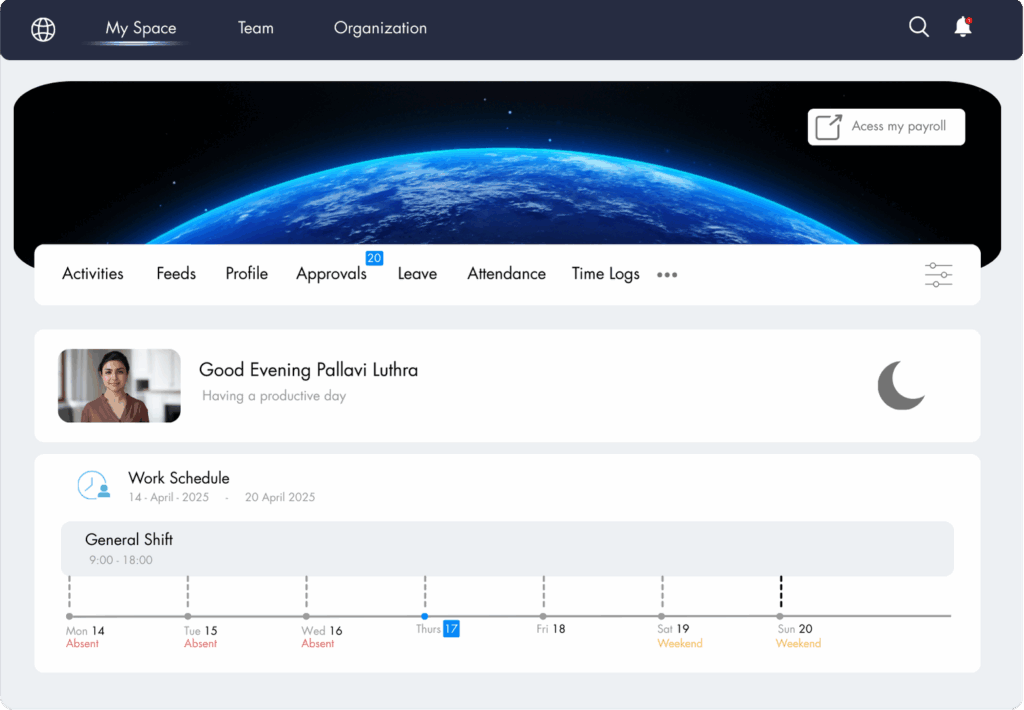Select Sat 19 on the schedule timeline
Image resolution: width=1024 pixels, height=710 pixels.
673,629
